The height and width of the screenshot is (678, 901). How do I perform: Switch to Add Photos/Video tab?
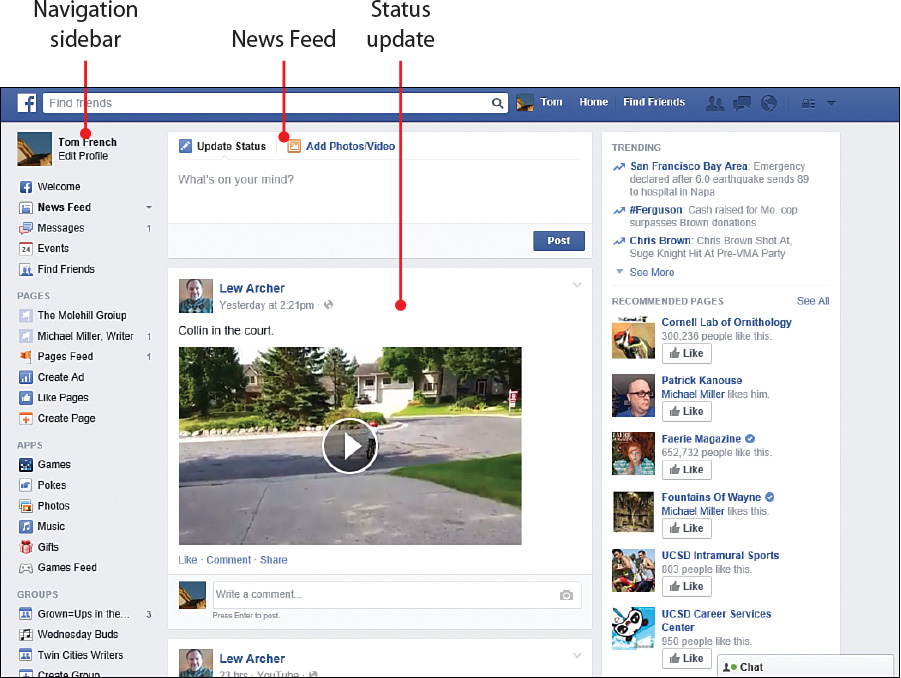(349, 146)
